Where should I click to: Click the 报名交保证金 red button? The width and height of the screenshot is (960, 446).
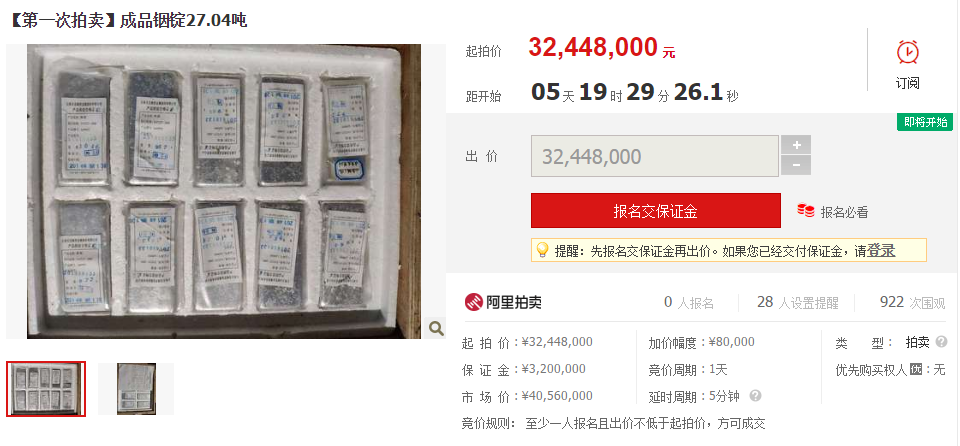pyautogui.click(x=656, y=211)
